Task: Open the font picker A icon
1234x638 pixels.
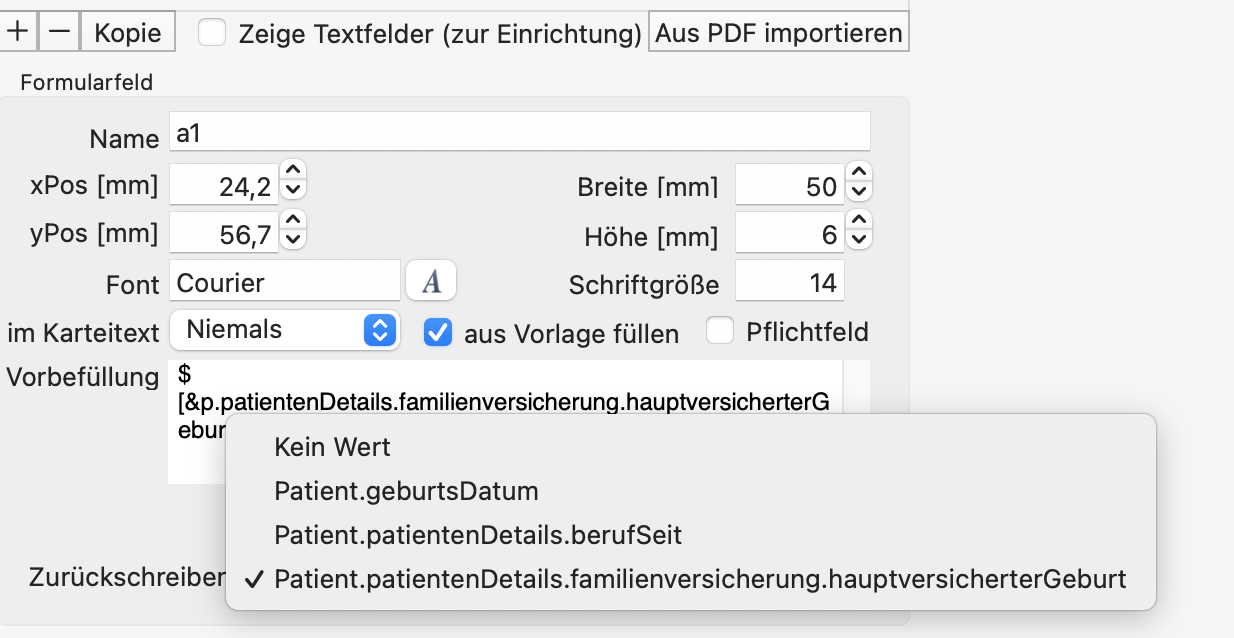Action: 431,282
